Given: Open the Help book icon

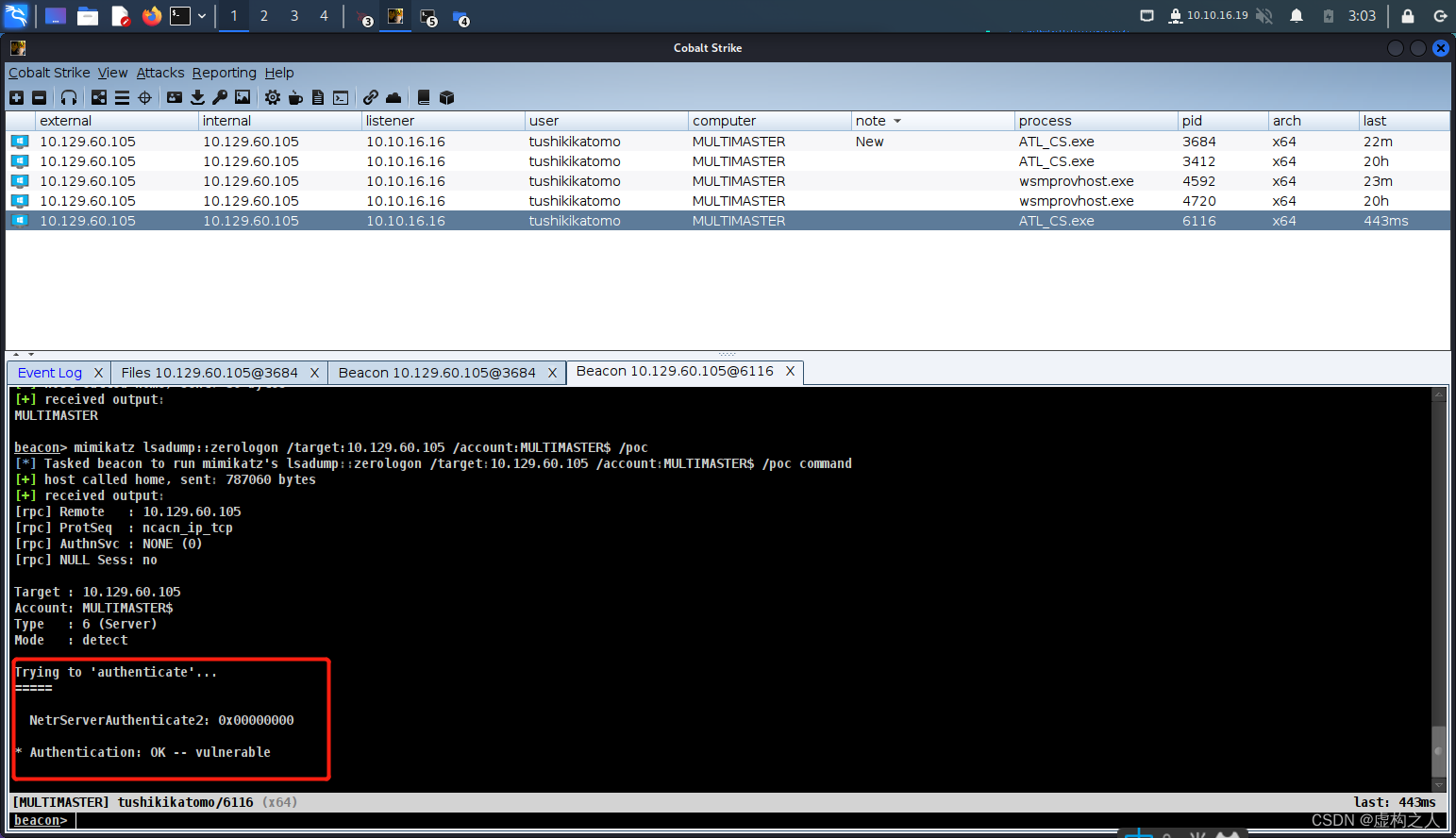Looking at the screenshot, I should pyautogui.click(x=424, y=97).
